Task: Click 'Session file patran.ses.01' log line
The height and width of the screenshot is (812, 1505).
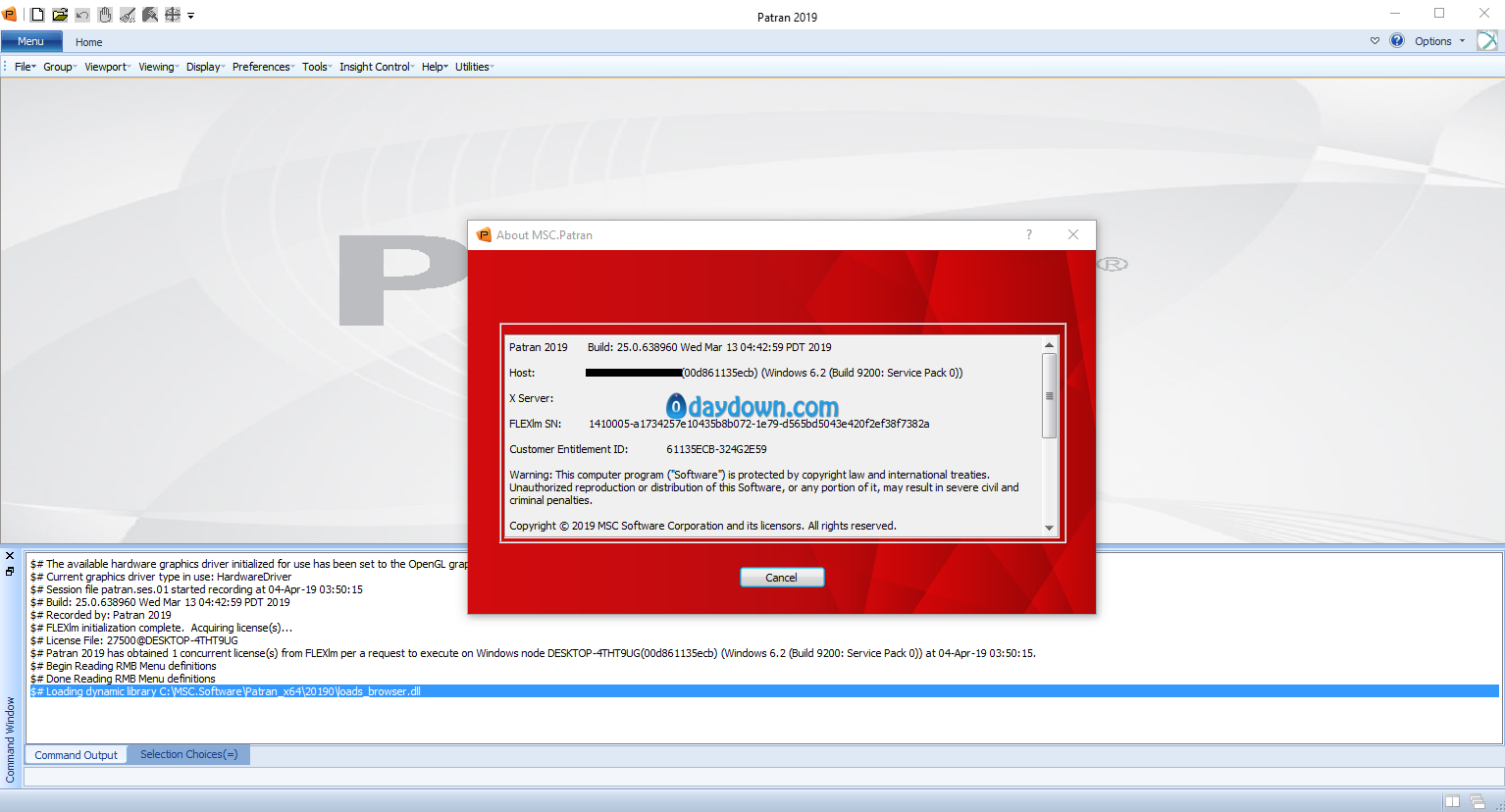Action: pyautogui.click(x=197, y=589)
